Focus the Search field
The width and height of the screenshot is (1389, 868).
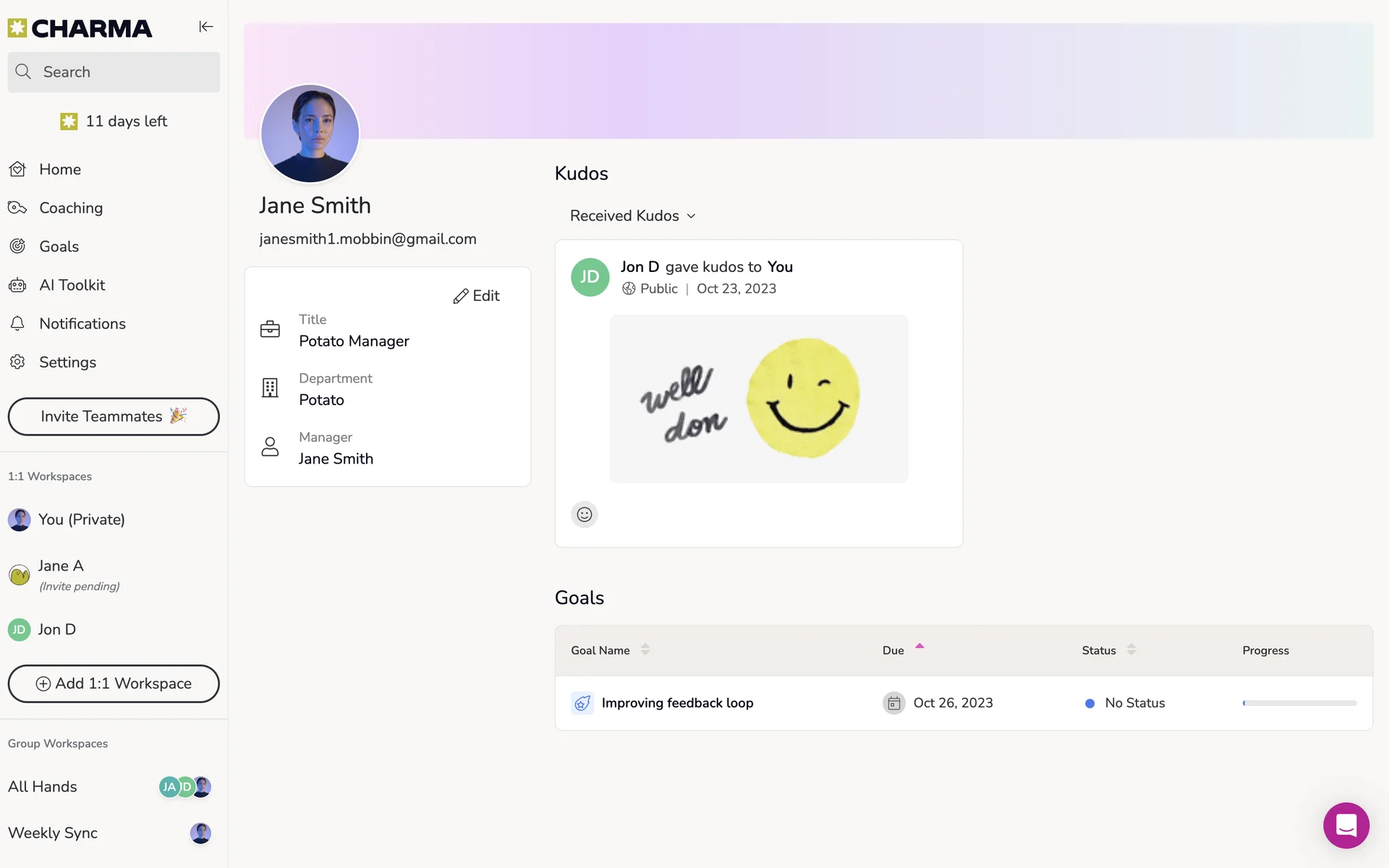click(114, 72)
